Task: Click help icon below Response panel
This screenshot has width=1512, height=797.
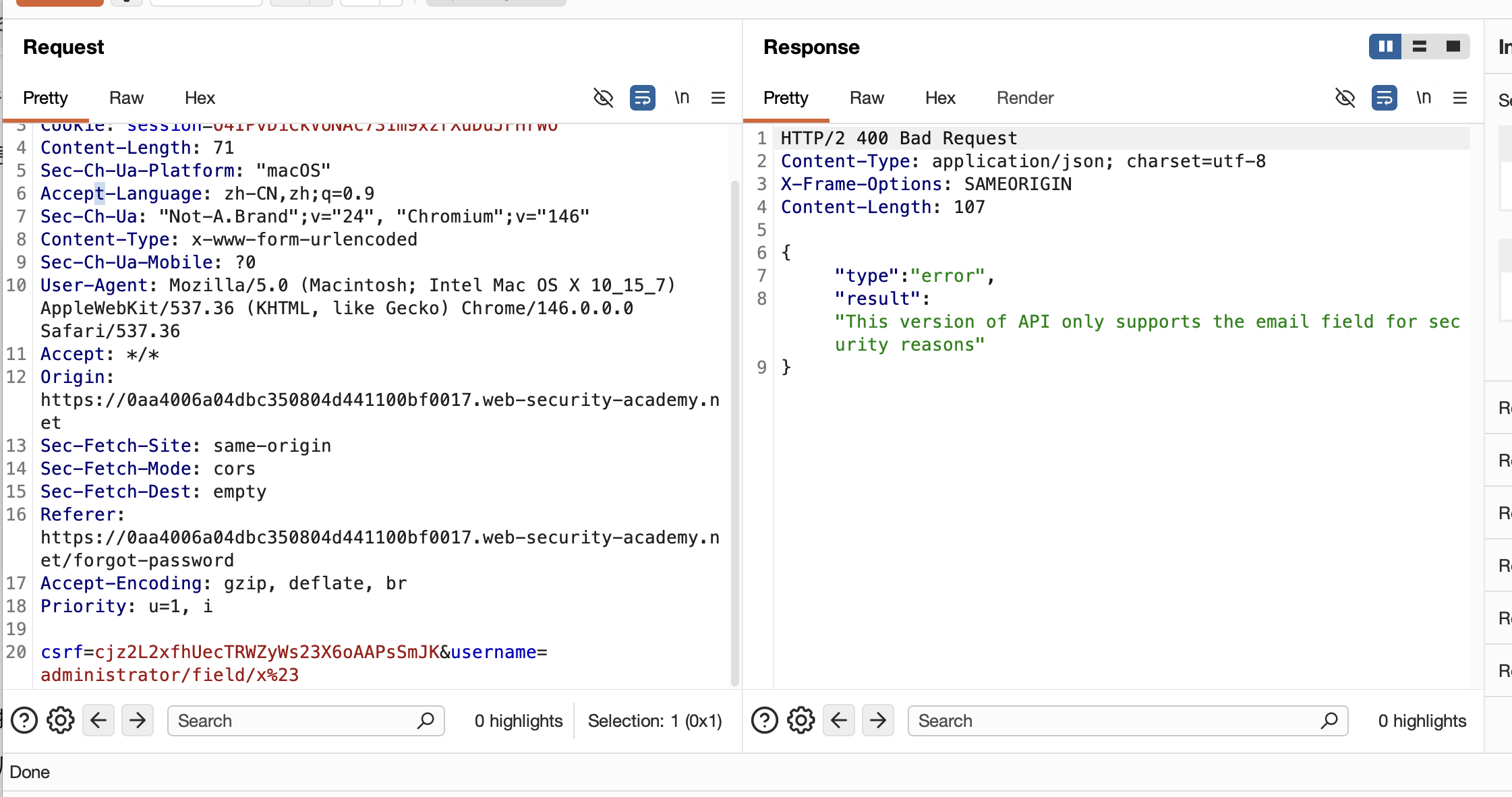Action: [765, 721]
